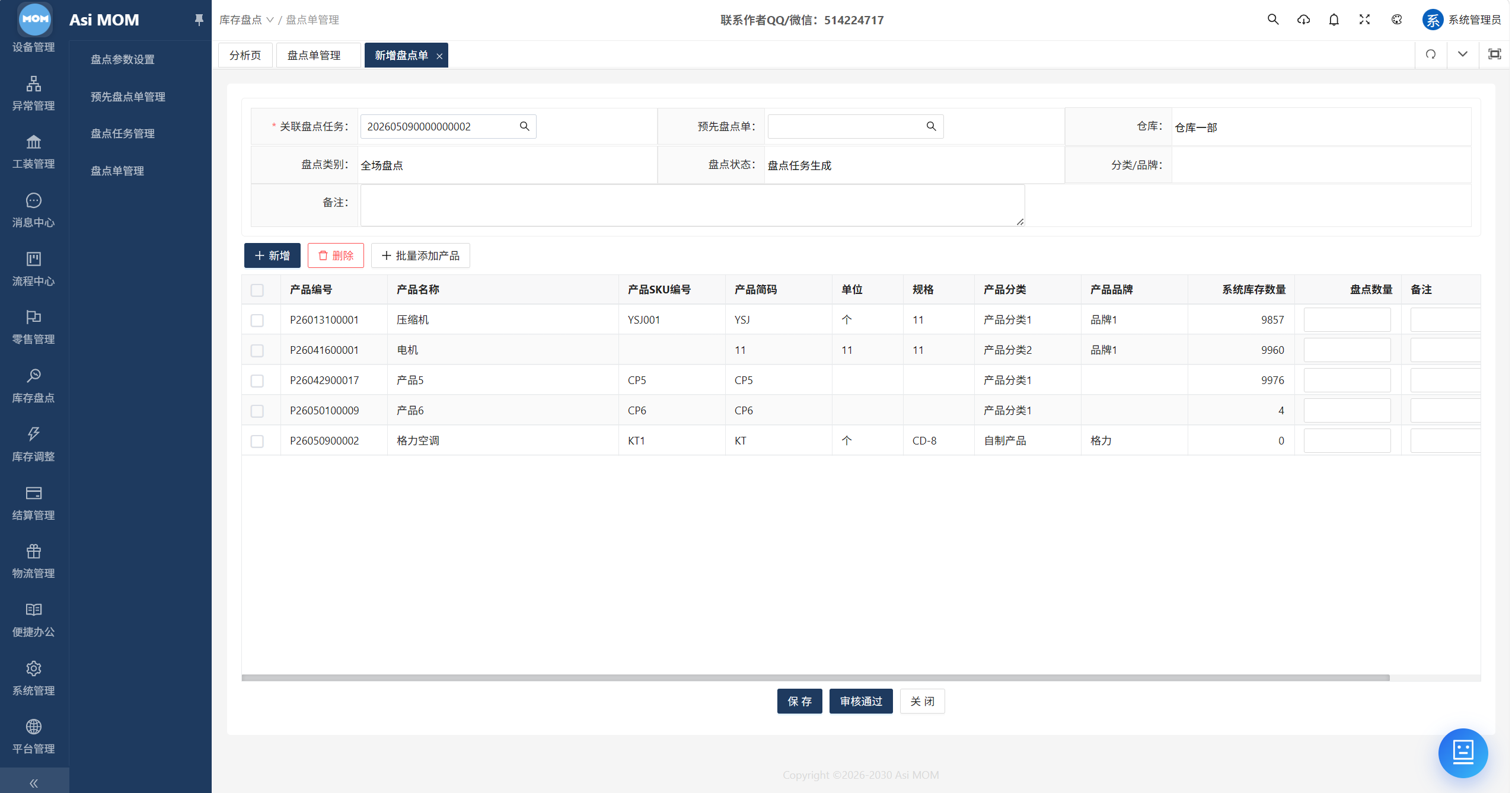
Task: Open the 库存调整 sidebar module
Action: [34, 445]
